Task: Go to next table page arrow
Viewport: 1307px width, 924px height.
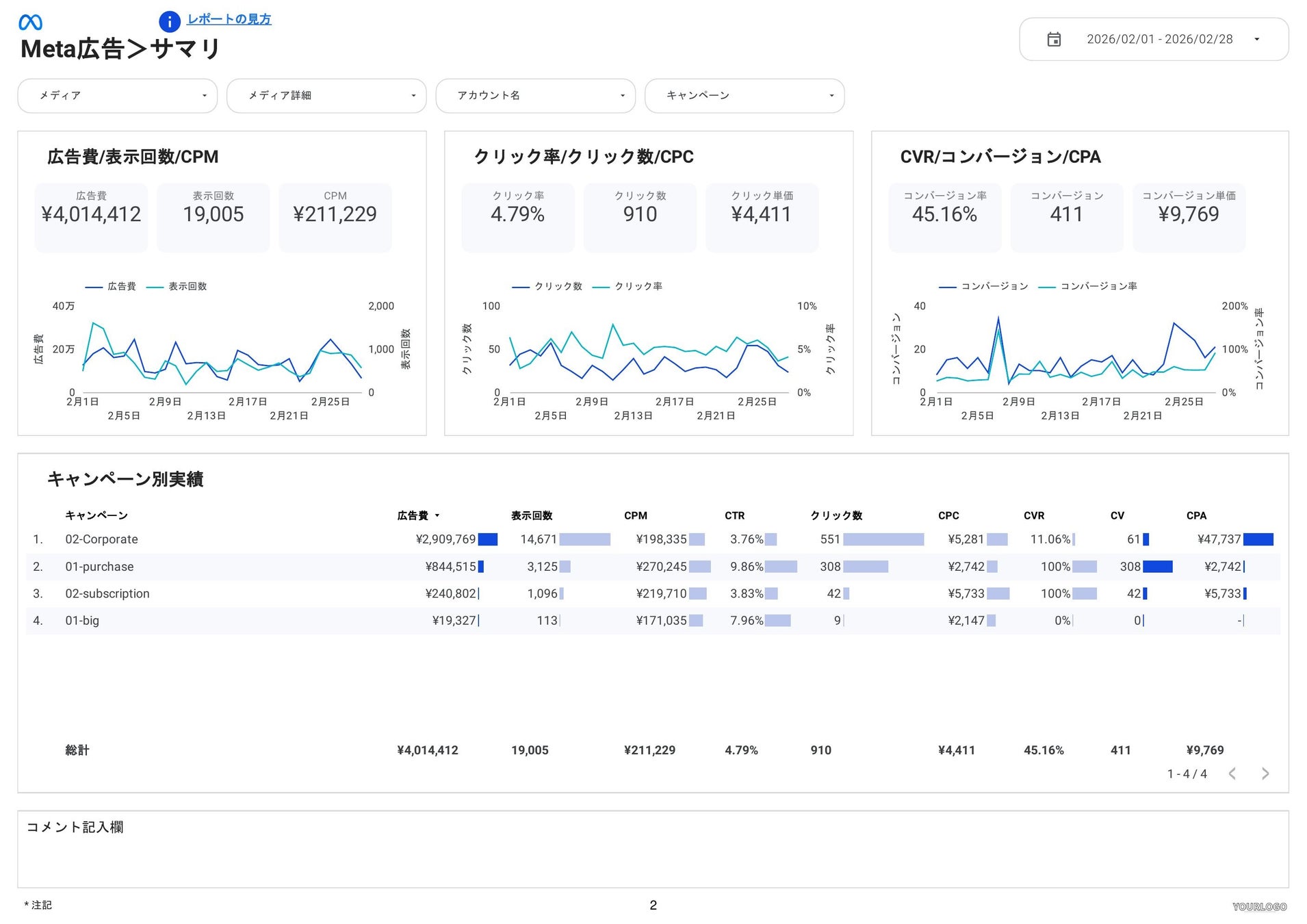Action: pyautogui.click(x=1265, y=773)
